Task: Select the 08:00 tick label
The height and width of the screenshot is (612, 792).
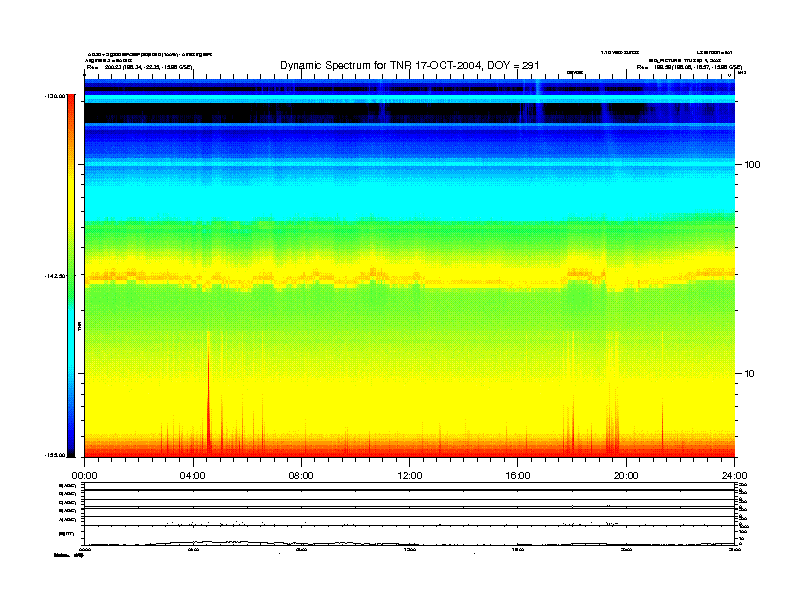Action: [301, 476]
